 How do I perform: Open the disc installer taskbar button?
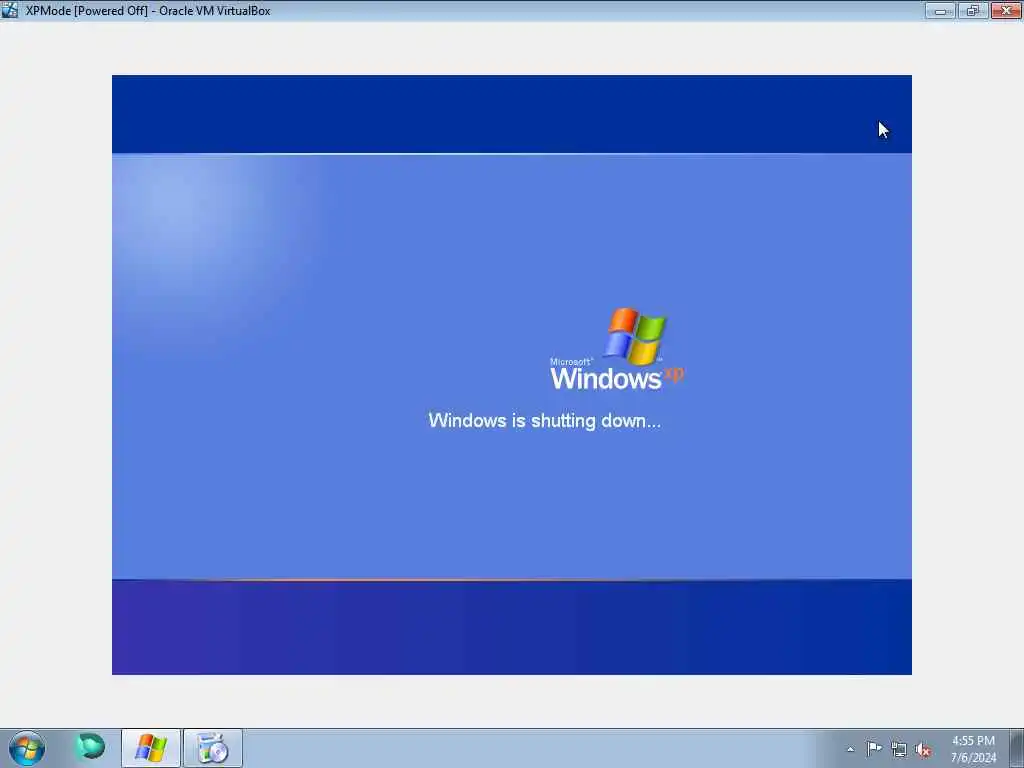click(213, 748)
